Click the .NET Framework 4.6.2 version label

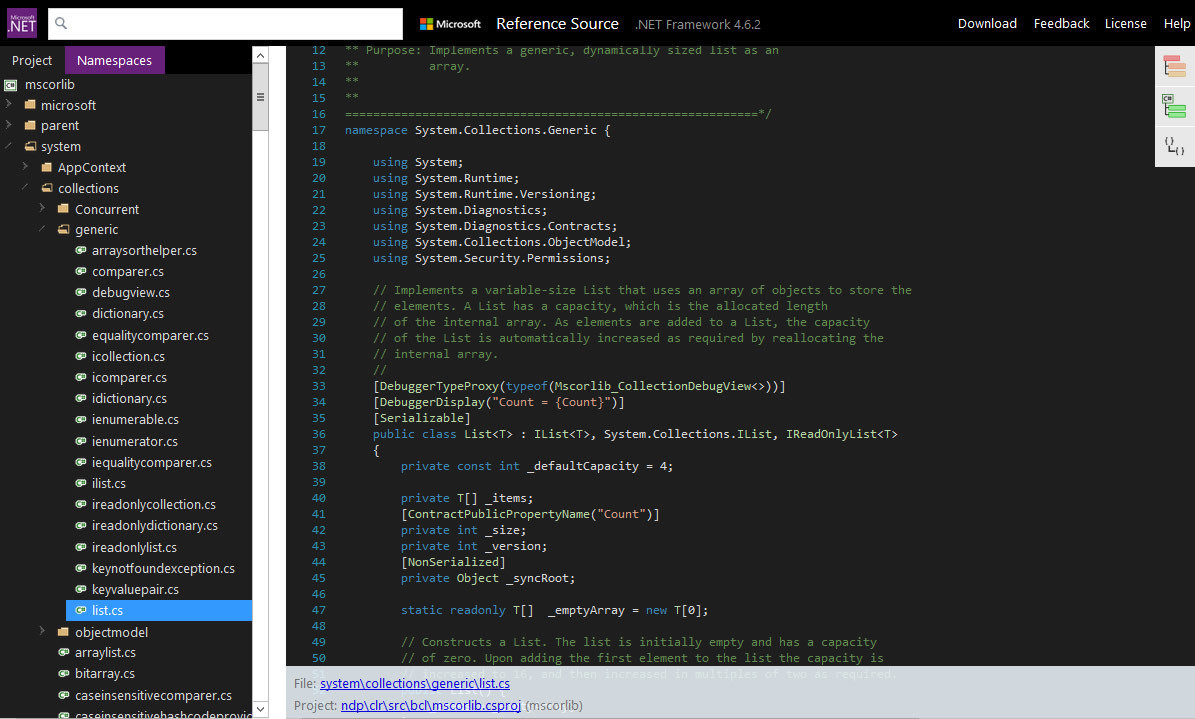click(697, 24)
